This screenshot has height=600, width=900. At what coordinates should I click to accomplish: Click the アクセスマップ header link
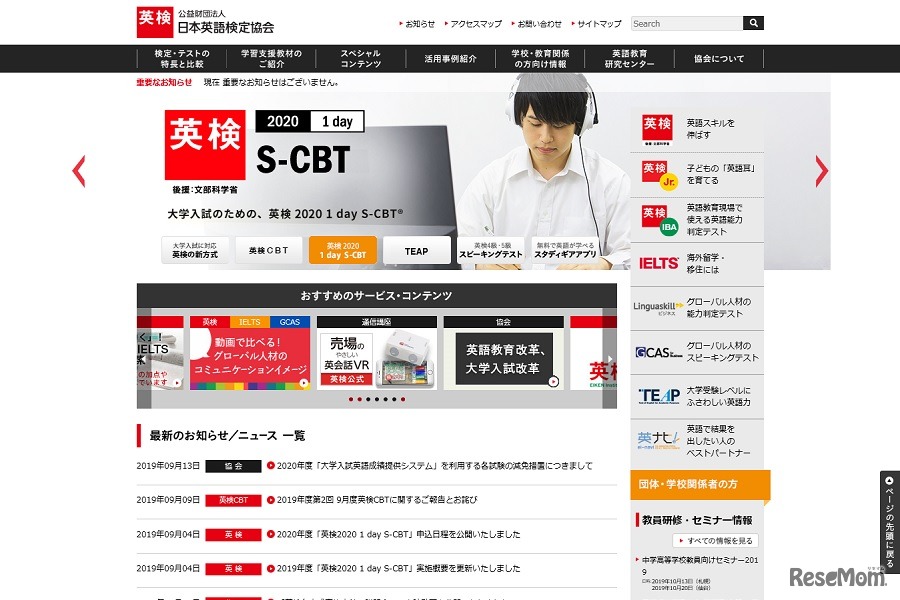coord(474,24)
